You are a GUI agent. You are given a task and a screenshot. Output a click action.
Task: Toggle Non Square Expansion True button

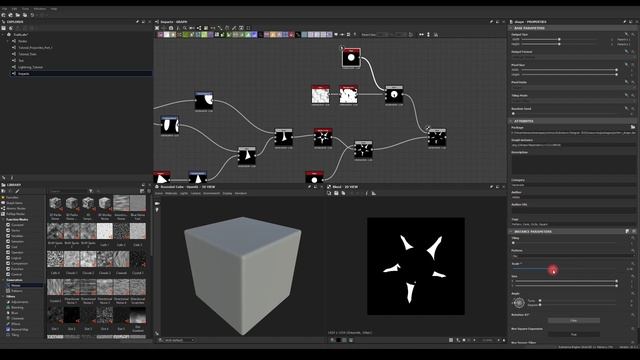573,334
